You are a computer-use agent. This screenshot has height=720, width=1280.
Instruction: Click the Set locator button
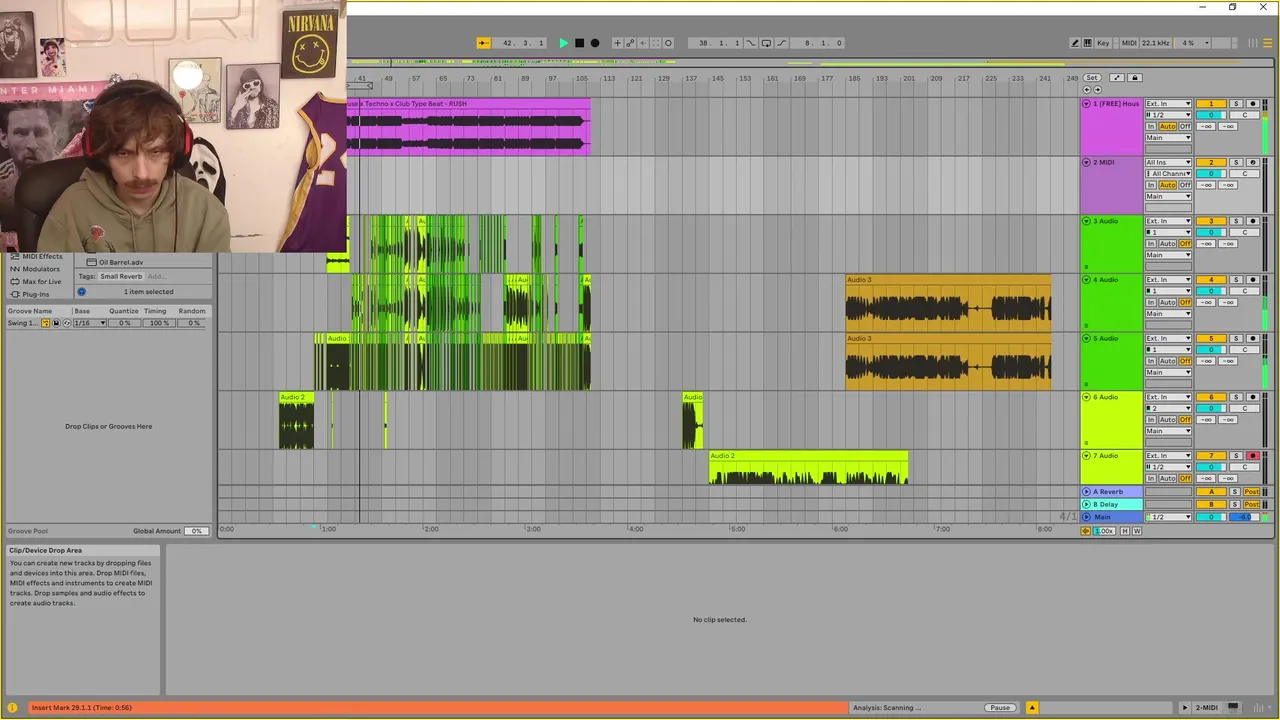coord(1091,78)
